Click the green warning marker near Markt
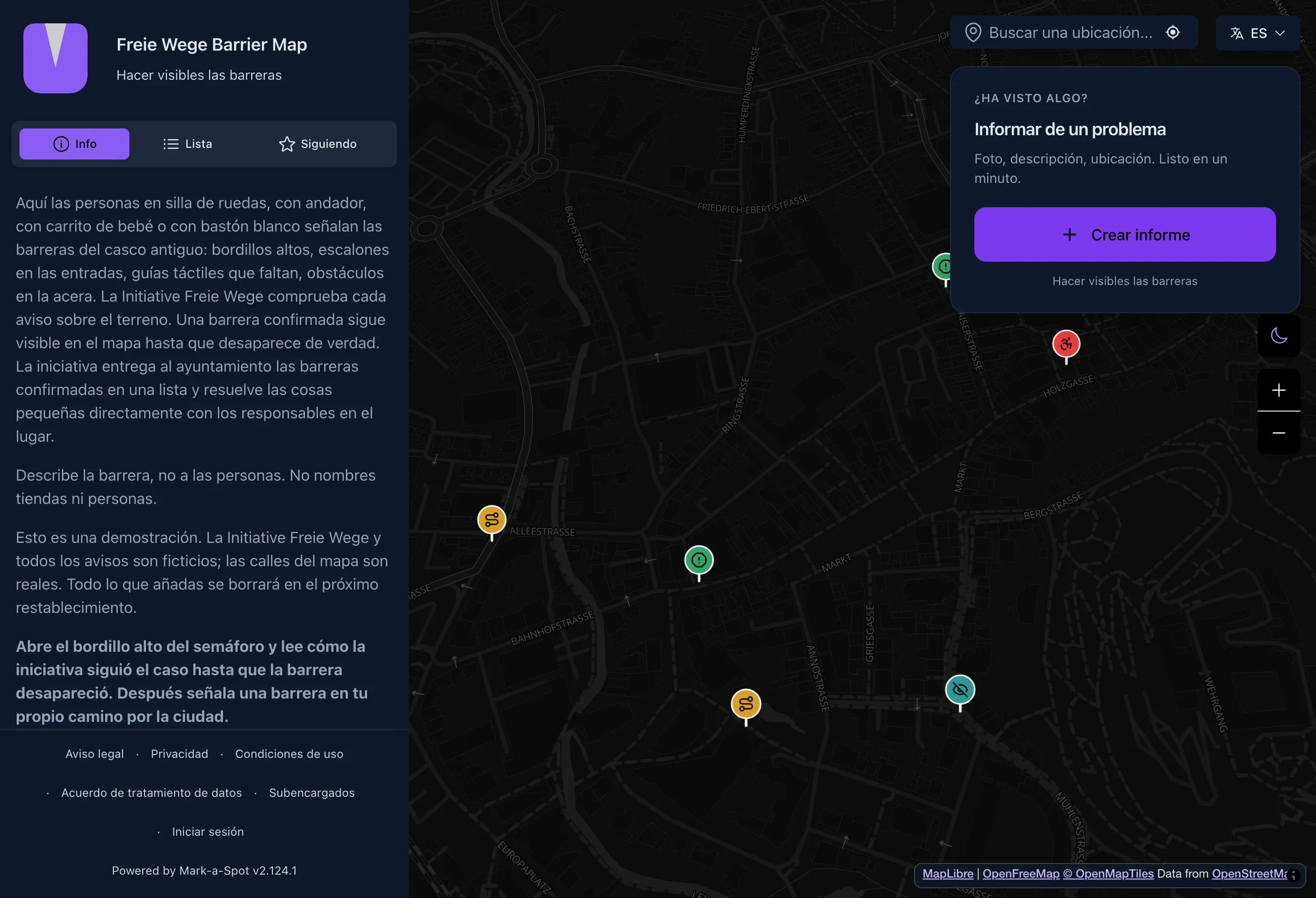 (x=699, y=560)
